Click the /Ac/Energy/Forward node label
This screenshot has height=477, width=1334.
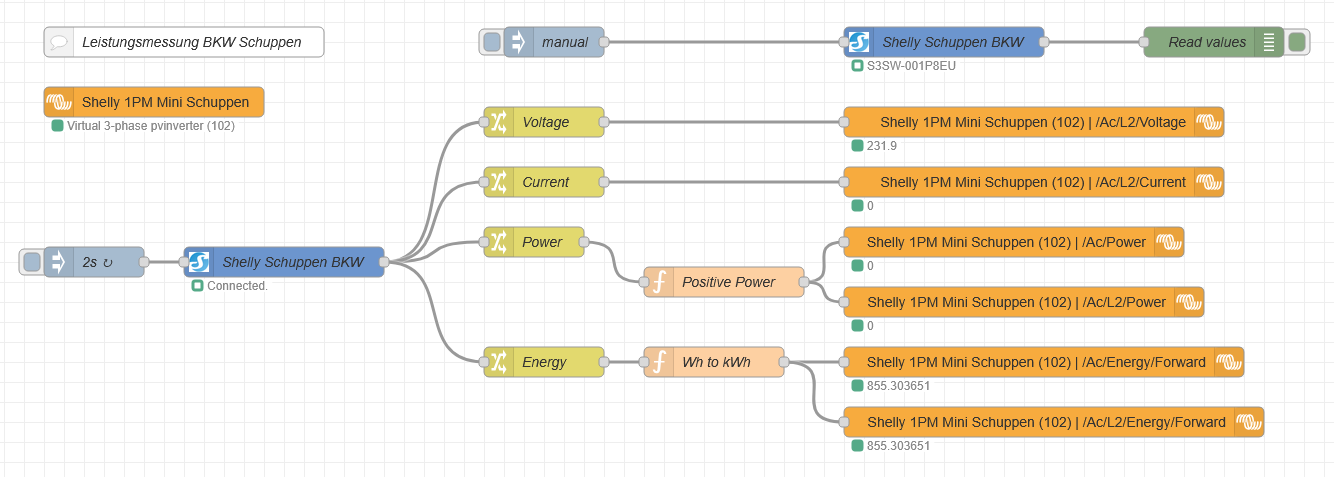pyautogui.click(x=1035, y=362)
